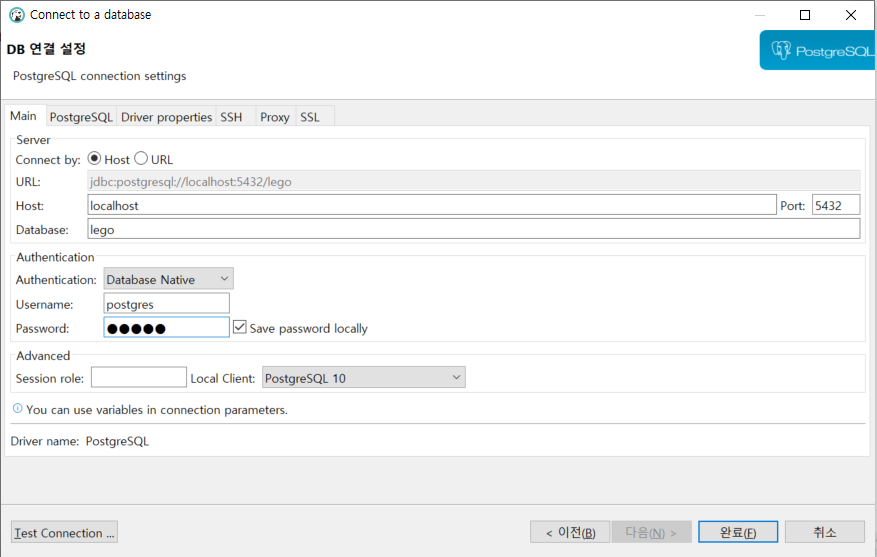Open the Driver properties tab
The image size is (877, 557).
click(167, 117)
